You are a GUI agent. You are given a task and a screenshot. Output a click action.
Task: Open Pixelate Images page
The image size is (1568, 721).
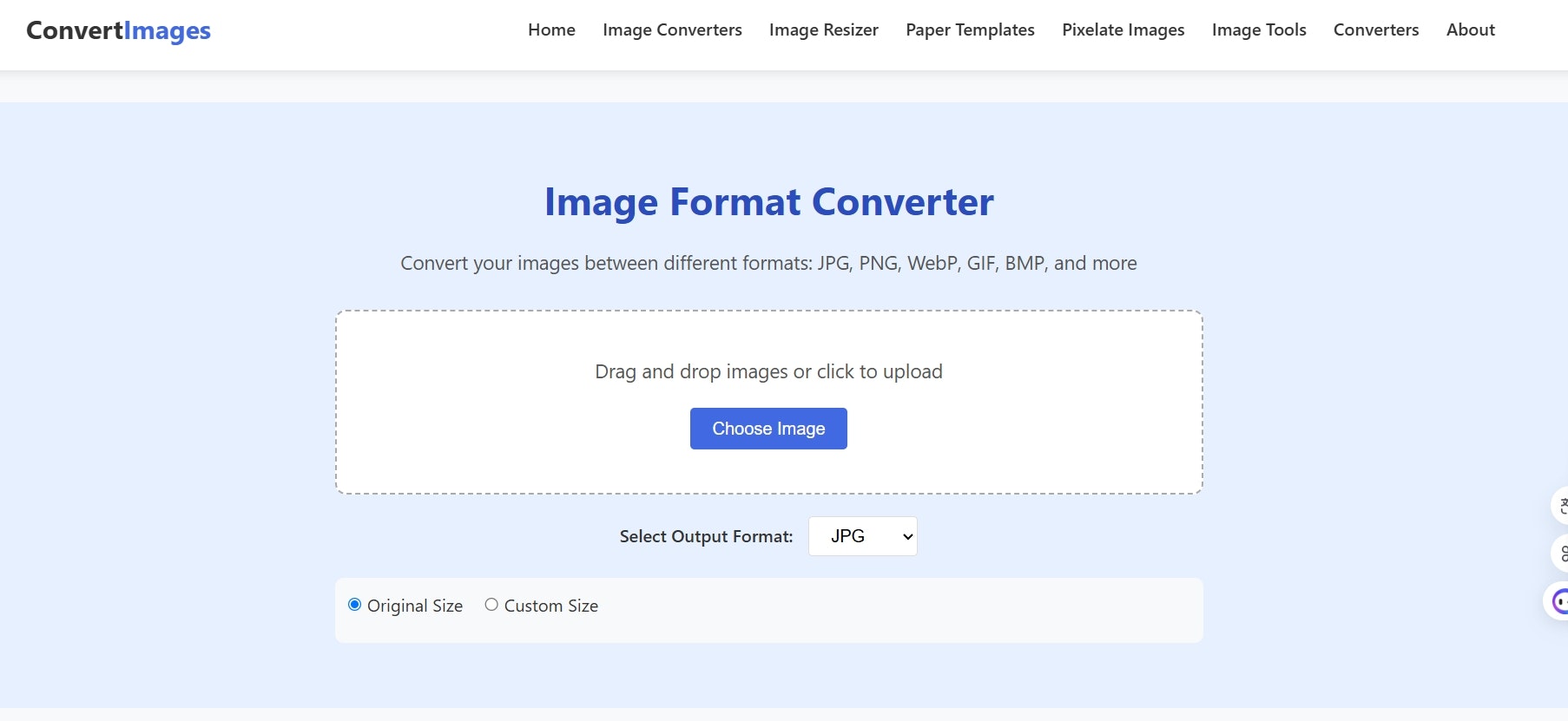click(1123, 30)
